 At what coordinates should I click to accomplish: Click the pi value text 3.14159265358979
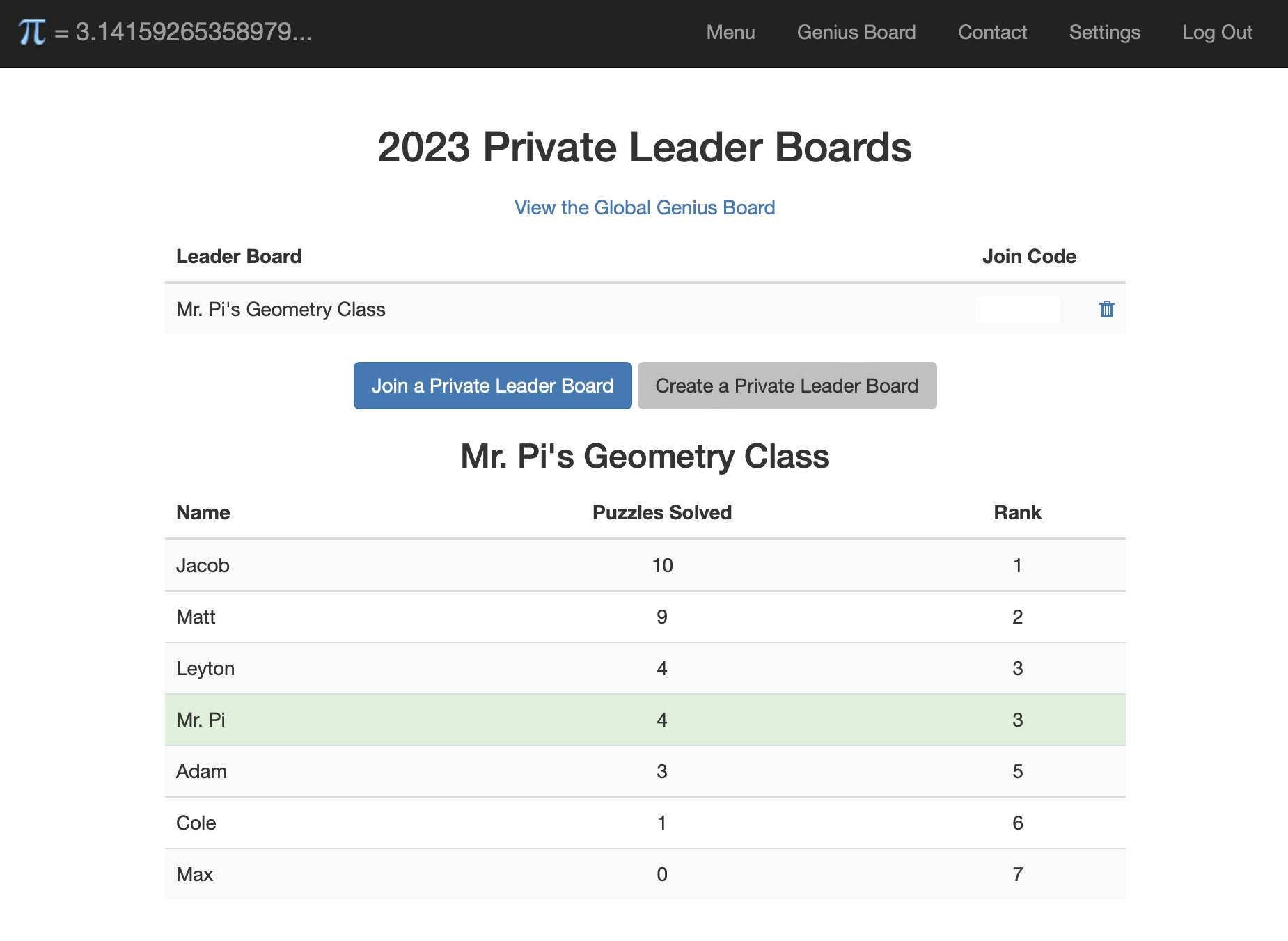click(194, 32)
